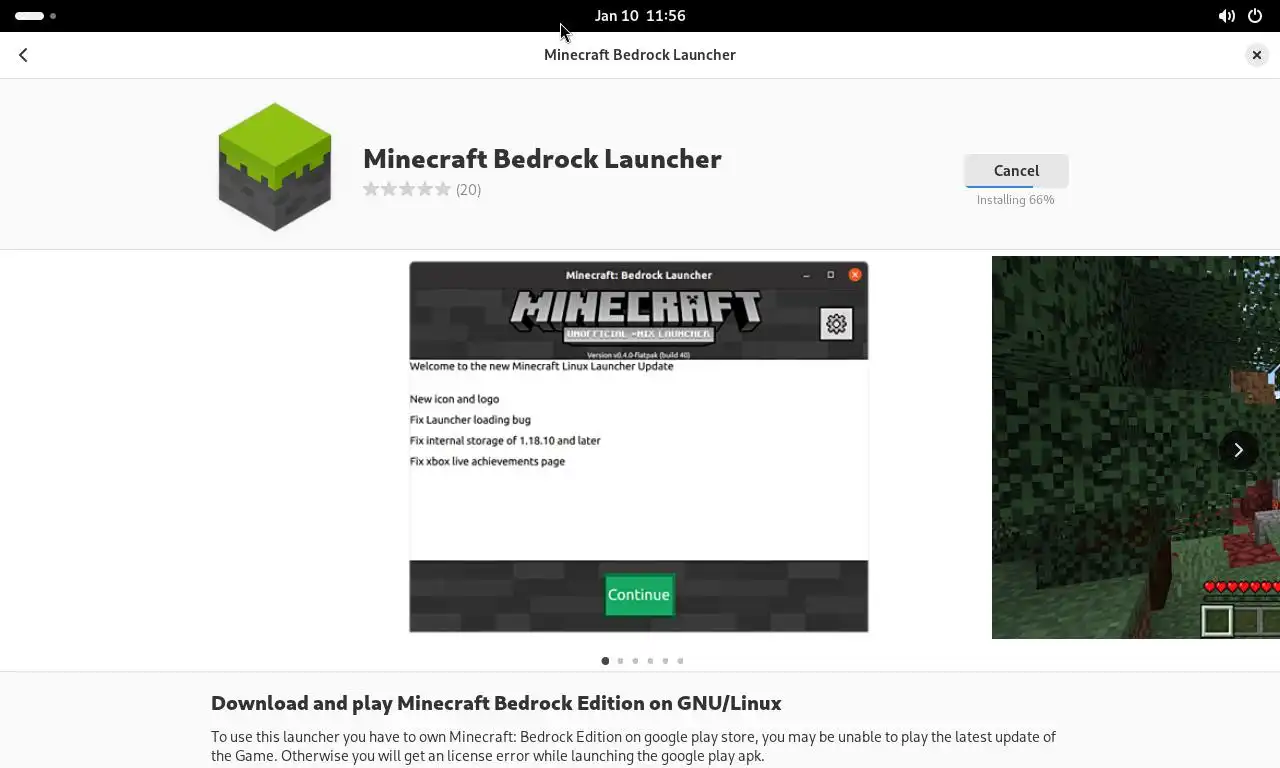Cancel the ongoing installation
This screenshot has height=768, width=1280.
1016,171
